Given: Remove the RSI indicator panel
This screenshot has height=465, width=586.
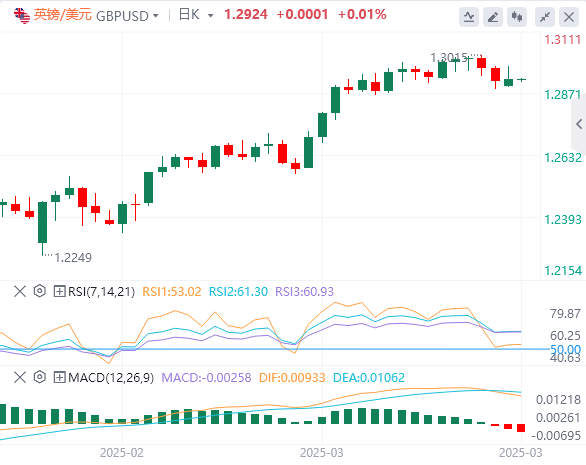Looking at the screenshot, I should [20, 291].
